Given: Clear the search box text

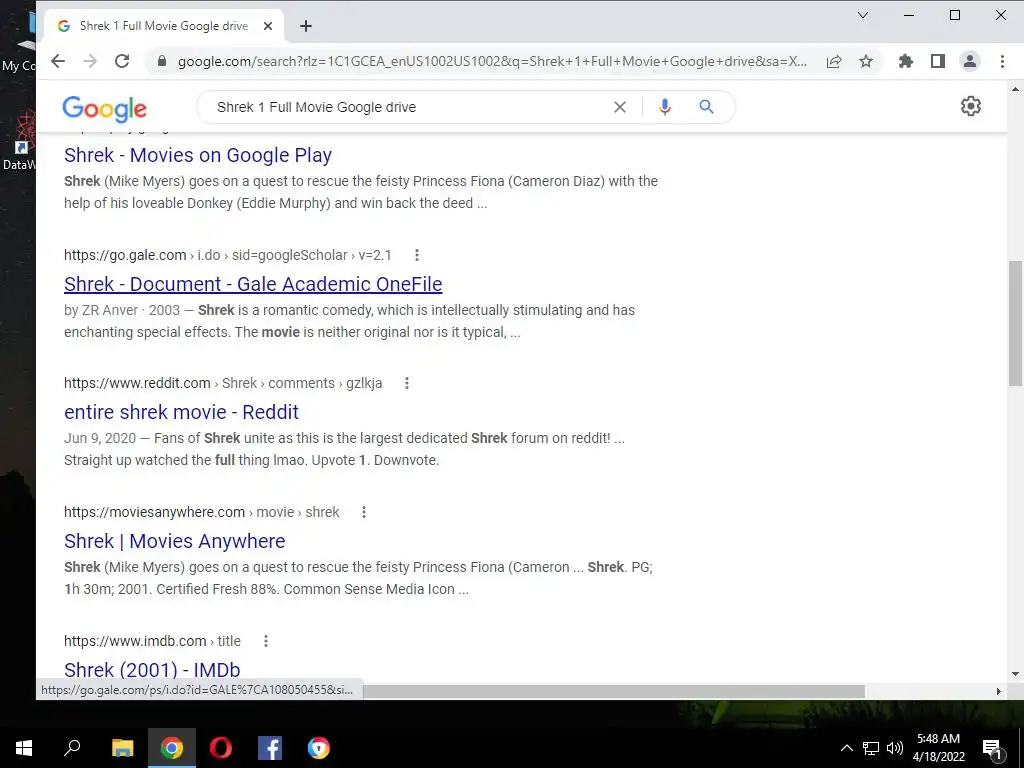Looking at the screenshot, I should 620,107.
